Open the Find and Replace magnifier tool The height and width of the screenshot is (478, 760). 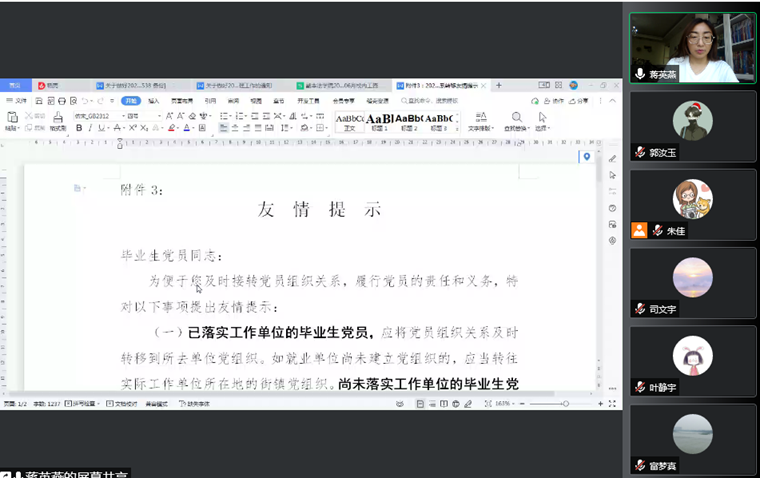516,118
